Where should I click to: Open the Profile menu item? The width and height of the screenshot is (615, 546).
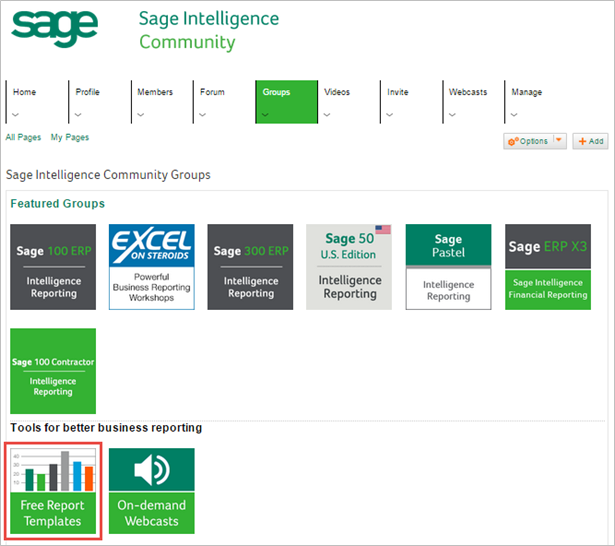tap(87, 92)
